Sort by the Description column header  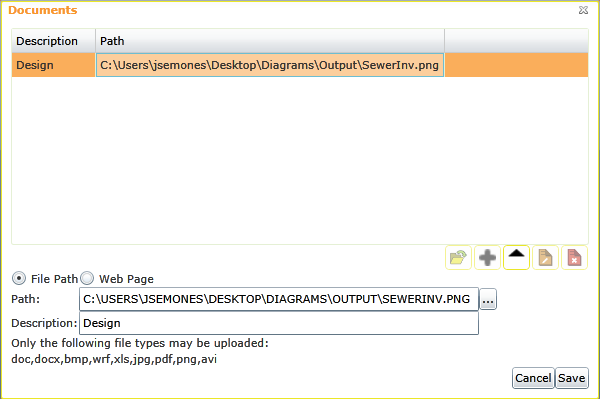tap(54, 41)
